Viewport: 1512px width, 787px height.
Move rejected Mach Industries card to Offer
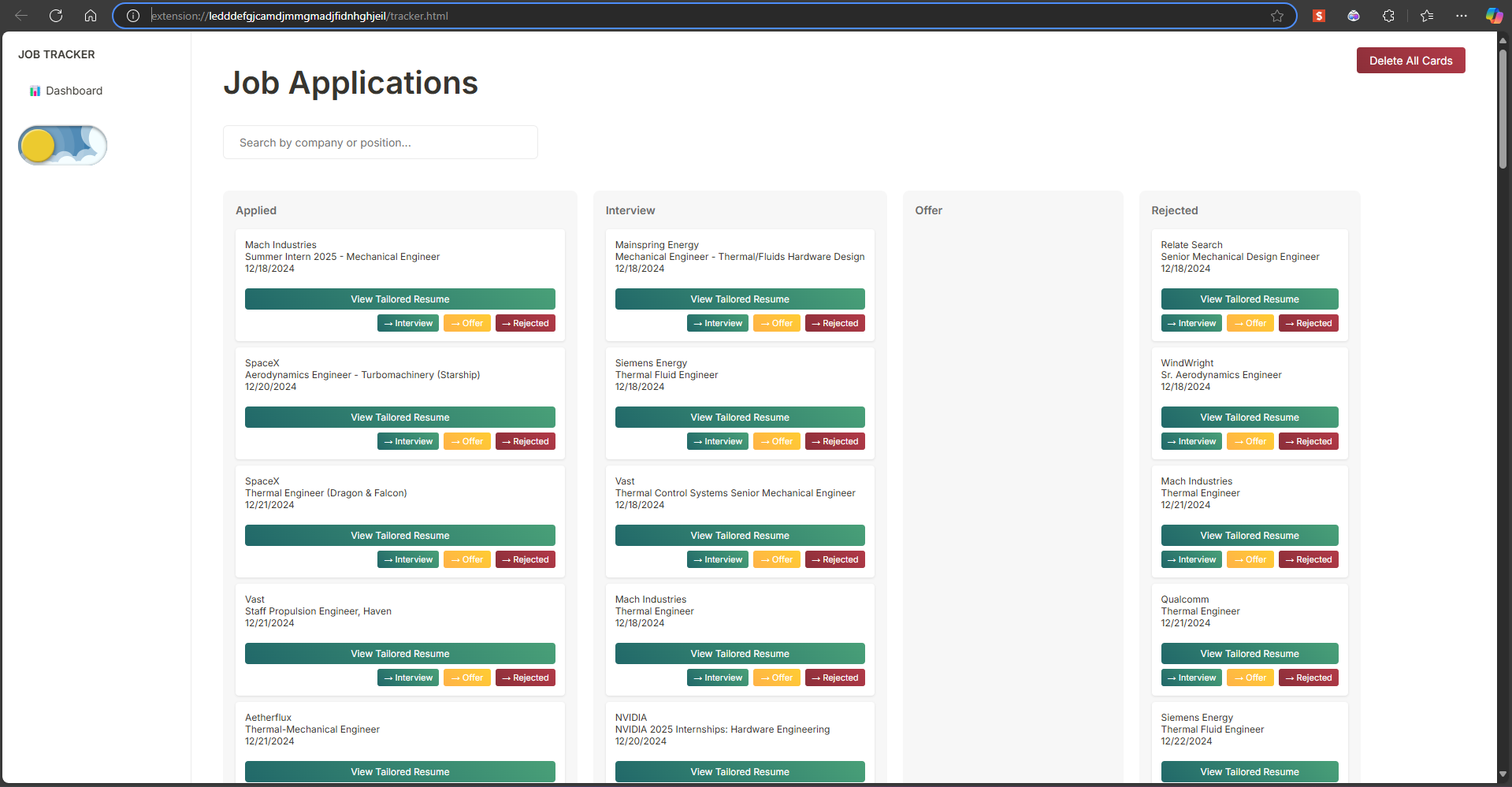[1250, 559]
